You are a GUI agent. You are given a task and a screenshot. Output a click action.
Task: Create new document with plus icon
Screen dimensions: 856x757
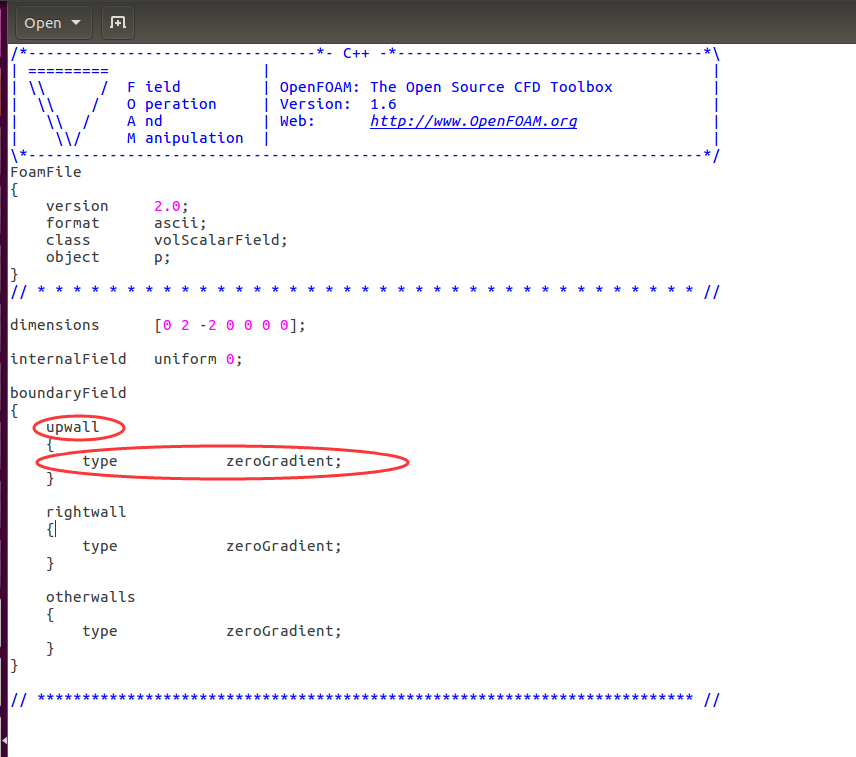tap(118, 22)
